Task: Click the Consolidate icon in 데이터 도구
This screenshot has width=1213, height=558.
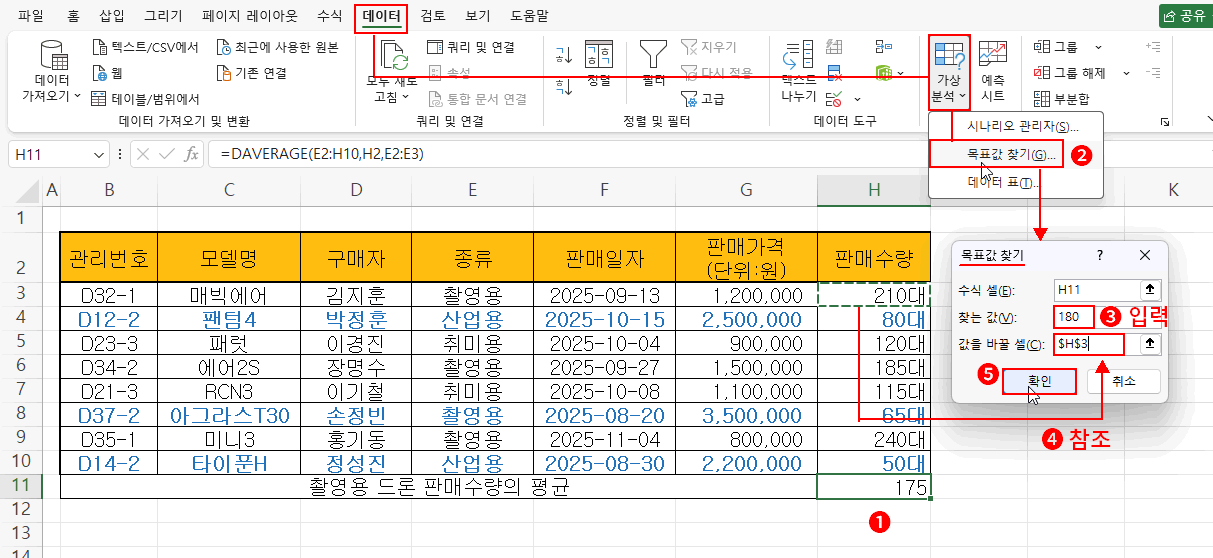Action: tap(883, 47)
